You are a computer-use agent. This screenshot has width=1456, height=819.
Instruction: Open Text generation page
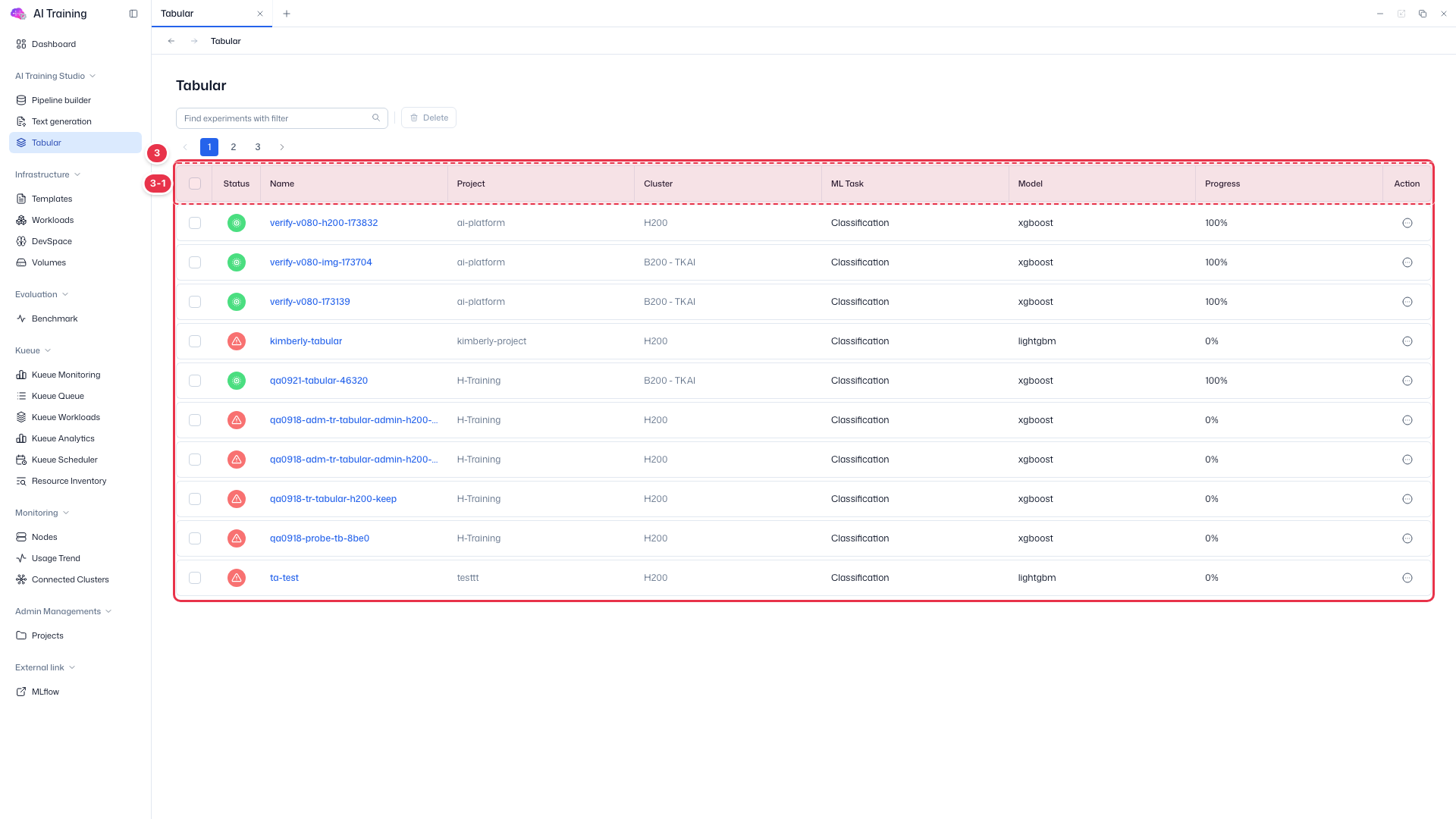pos(61,121)
